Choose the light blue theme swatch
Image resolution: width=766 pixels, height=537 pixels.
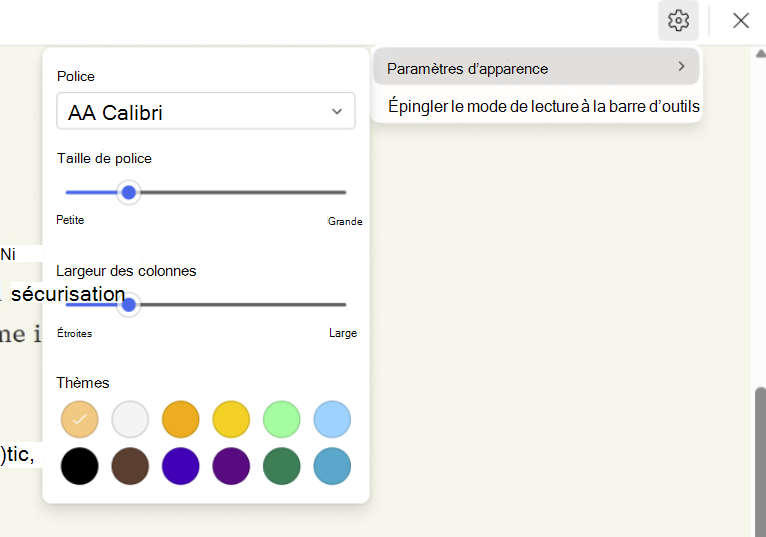(332, 419)
